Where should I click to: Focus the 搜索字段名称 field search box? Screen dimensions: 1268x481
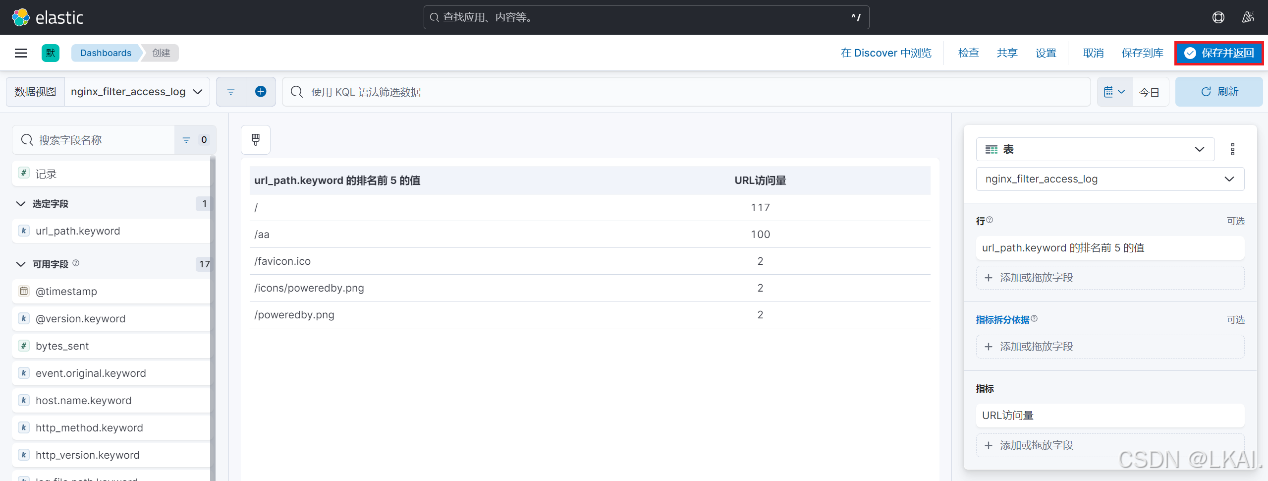93,140
